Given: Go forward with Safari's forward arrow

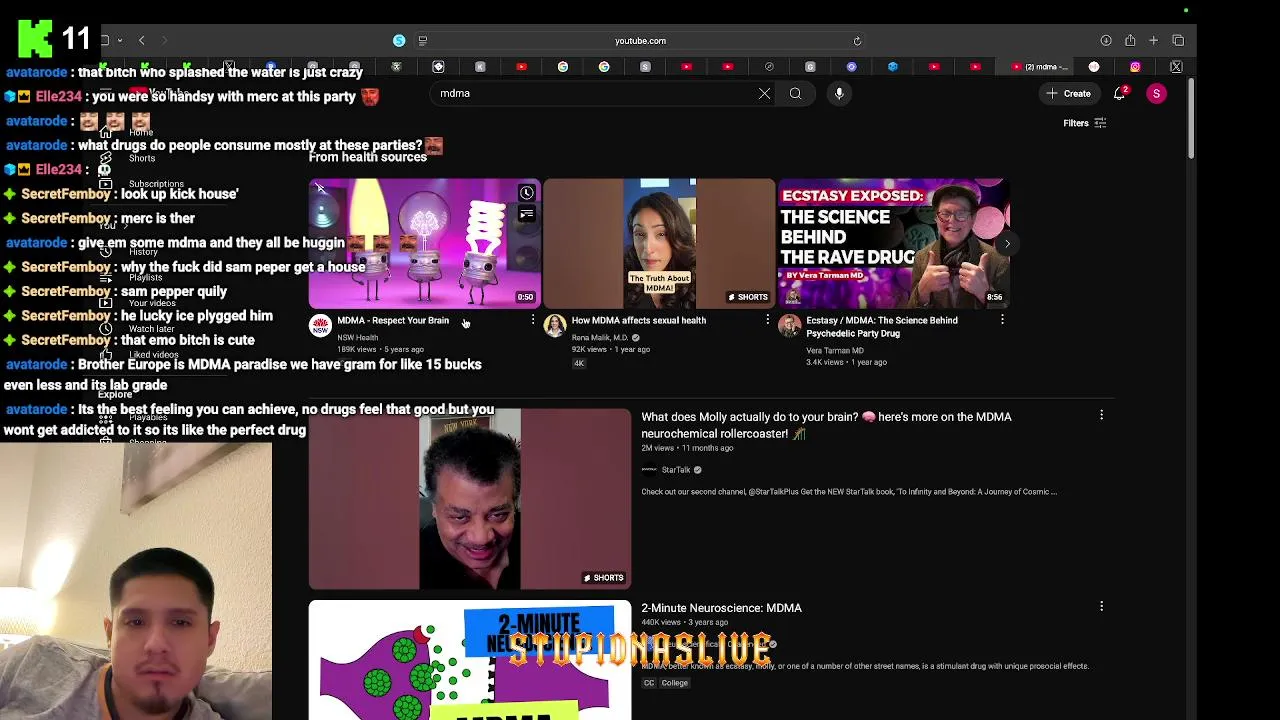Looking at the screenshot, I should point(164,41).
